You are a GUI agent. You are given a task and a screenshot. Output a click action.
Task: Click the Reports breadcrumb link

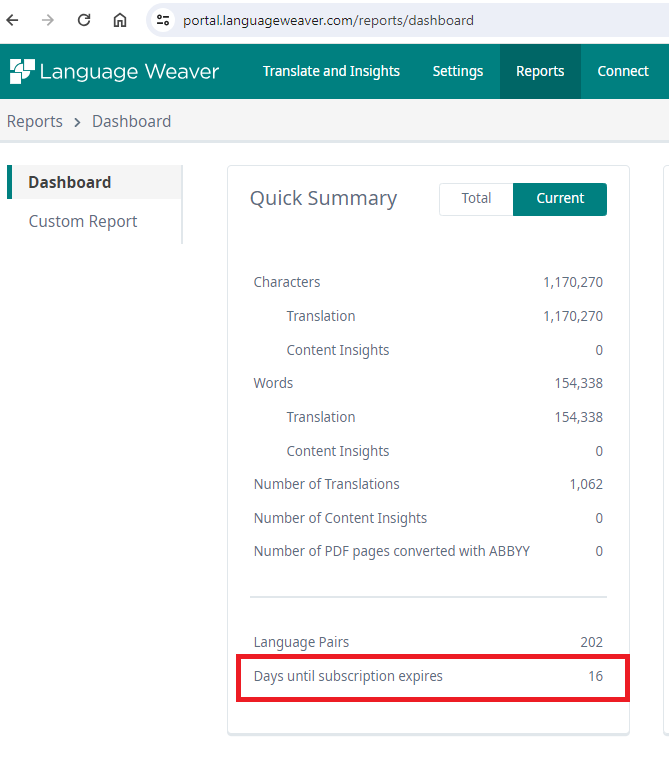35,121
